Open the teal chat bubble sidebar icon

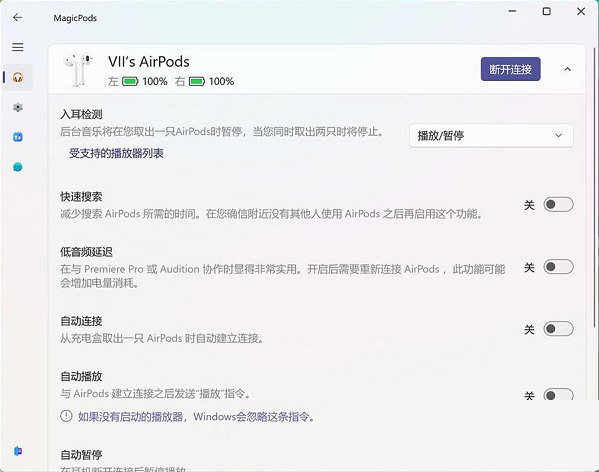tap(18, 167)
